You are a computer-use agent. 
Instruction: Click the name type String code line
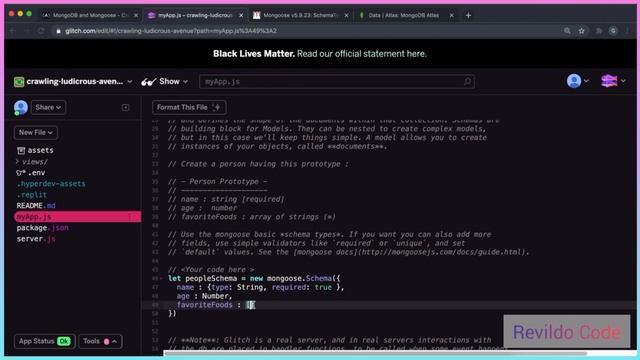(260, 287)
